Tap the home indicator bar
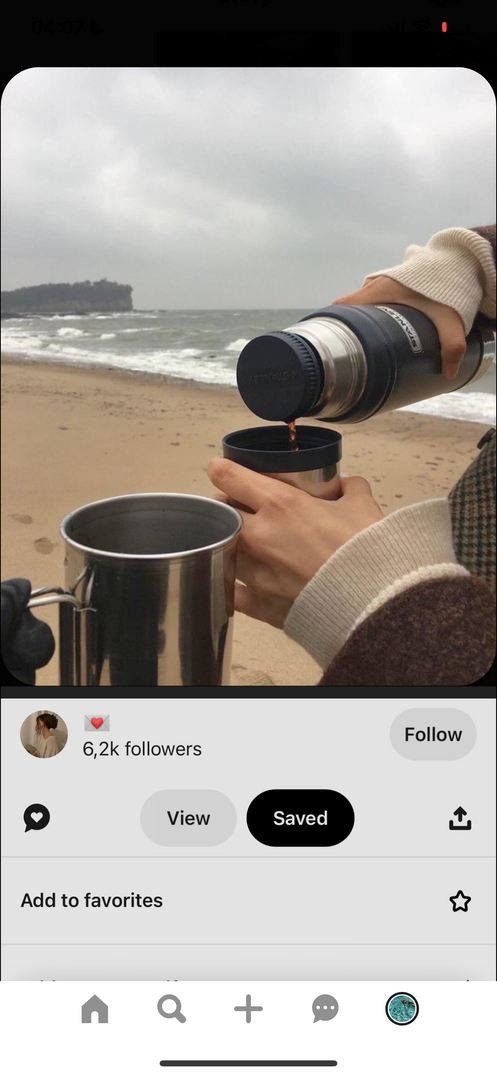The height and width of the screenshot is (1076, 497). [248, 1063]
